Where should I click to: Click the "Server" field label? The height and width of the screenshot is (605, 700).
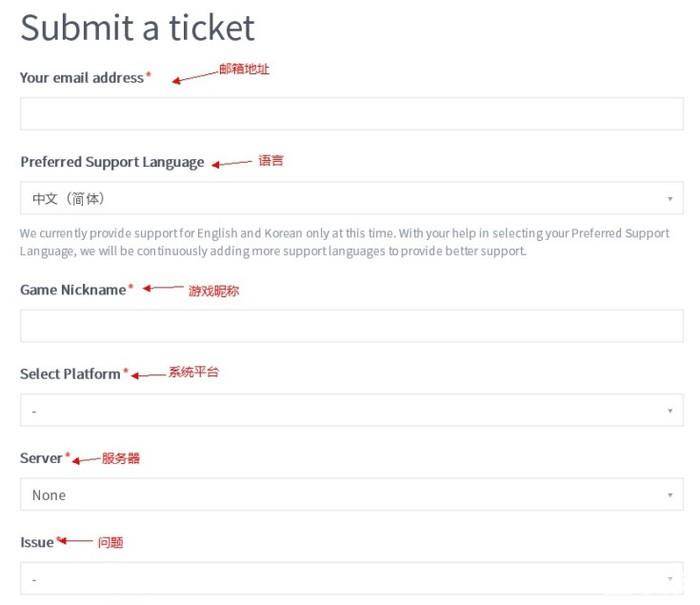pyautogui.click(x=41, y=458)
